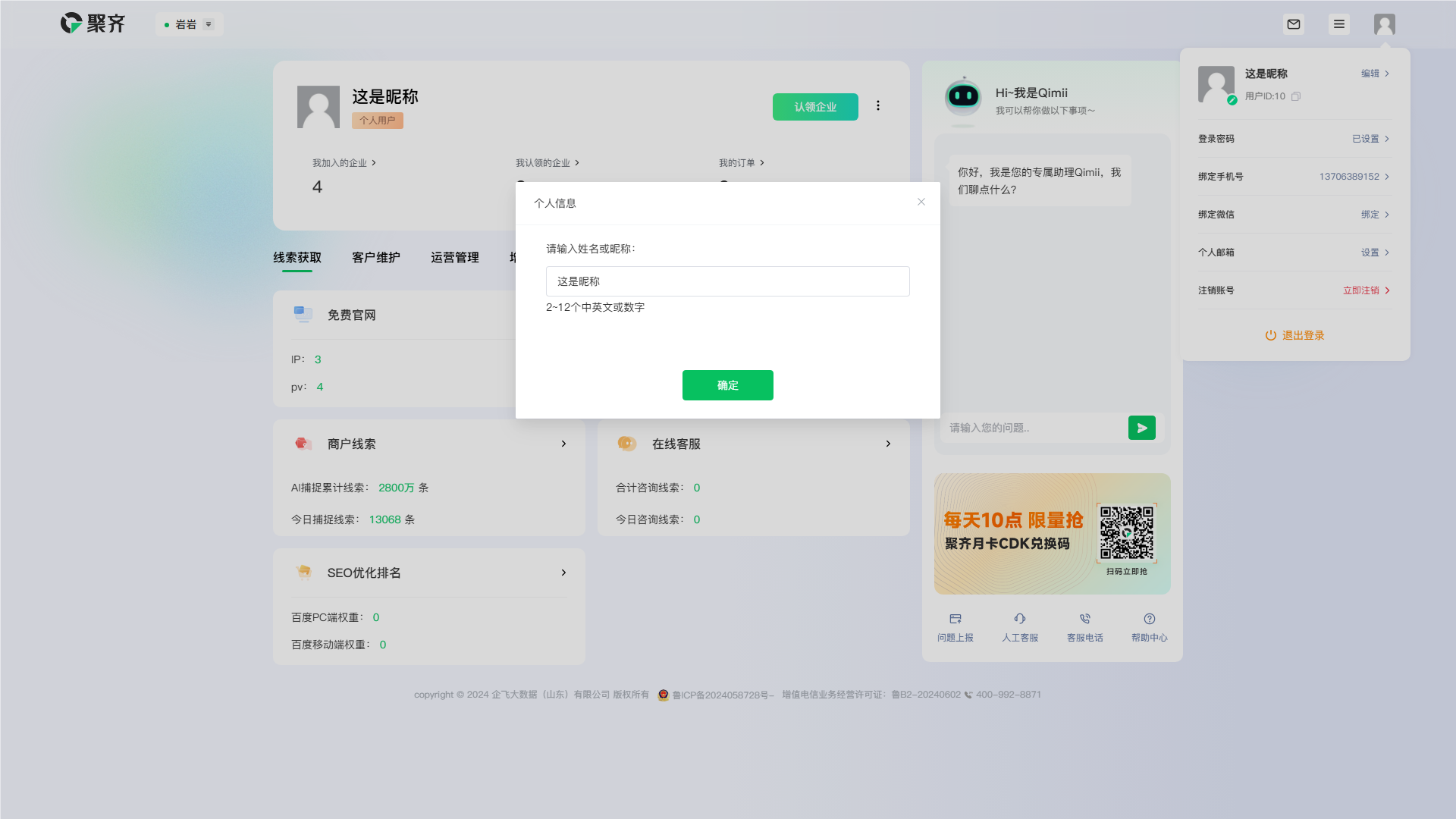Click the 在线客服 chat icon
This screenshot has height=819, width=1456.
627,444
